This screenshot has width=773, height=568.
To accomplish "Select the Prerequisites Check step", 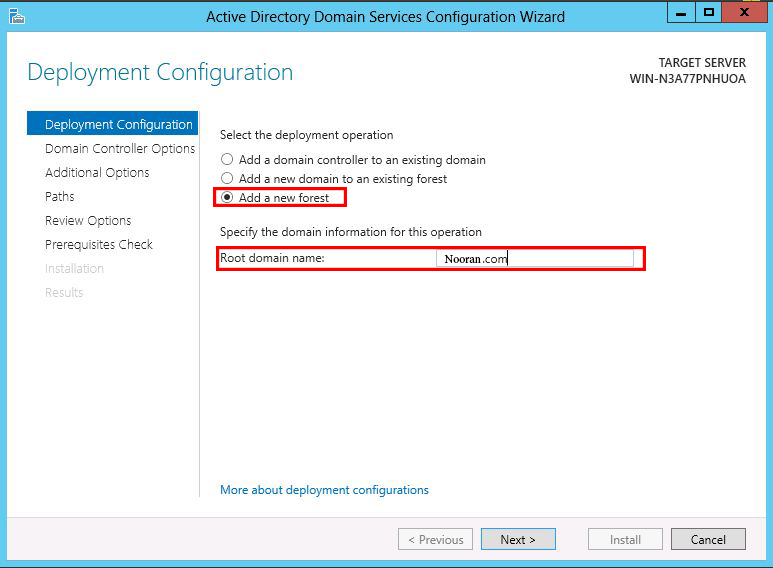I will (99, 245).
